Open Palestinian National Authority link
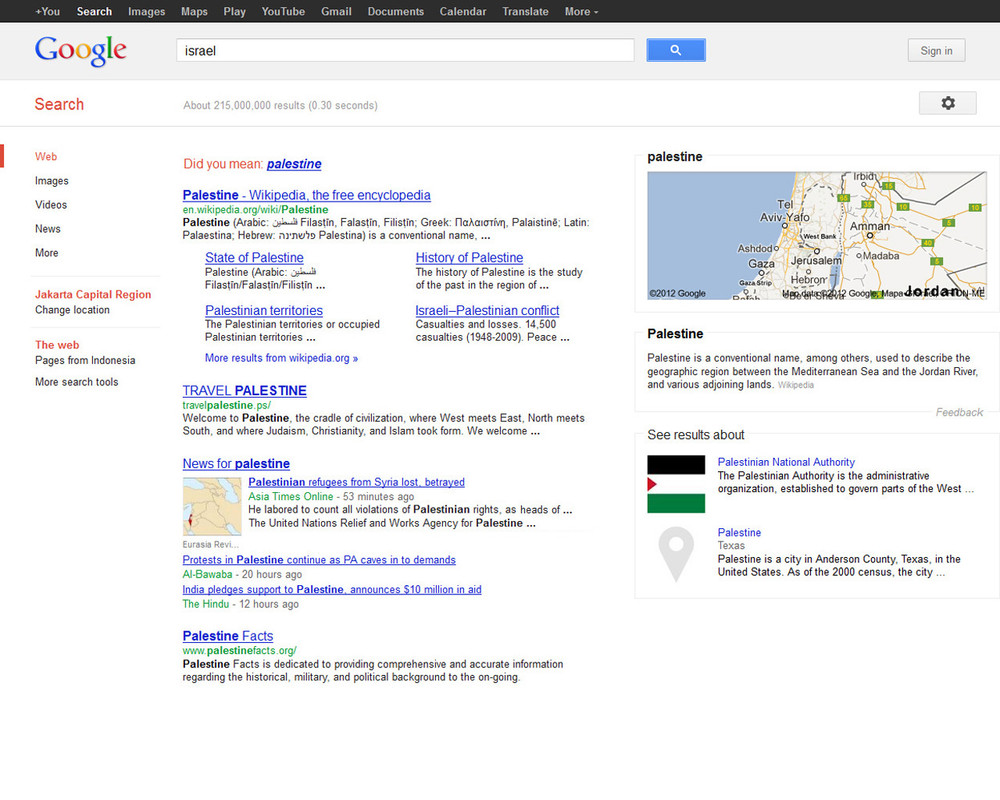Screen dimensions: 1000x800 786,462
